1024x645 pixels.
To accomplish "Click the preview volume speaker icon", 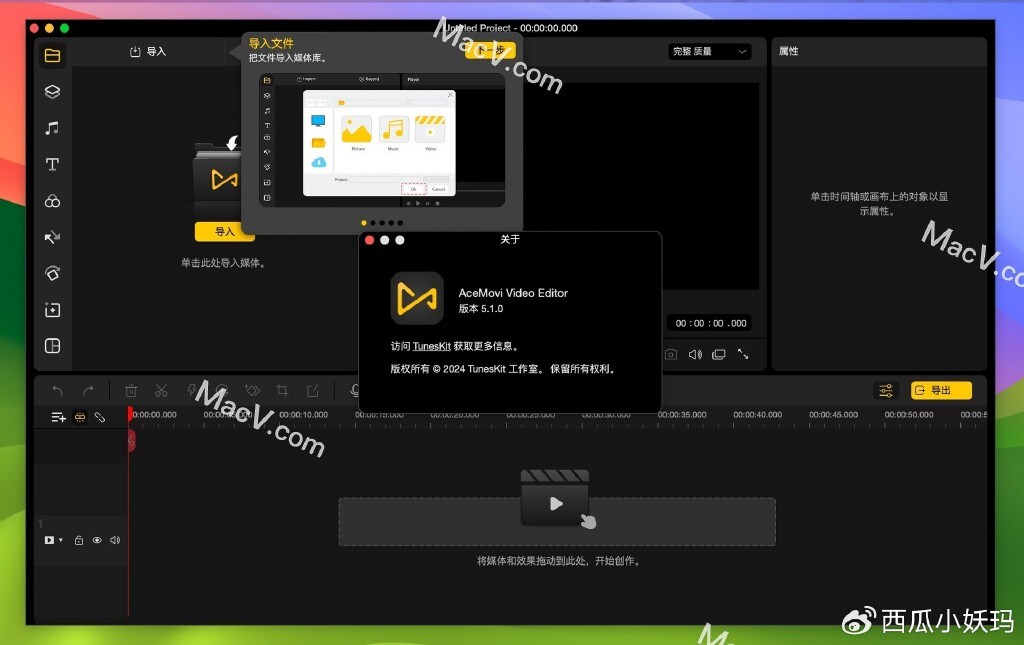I will tap(695, 354).
